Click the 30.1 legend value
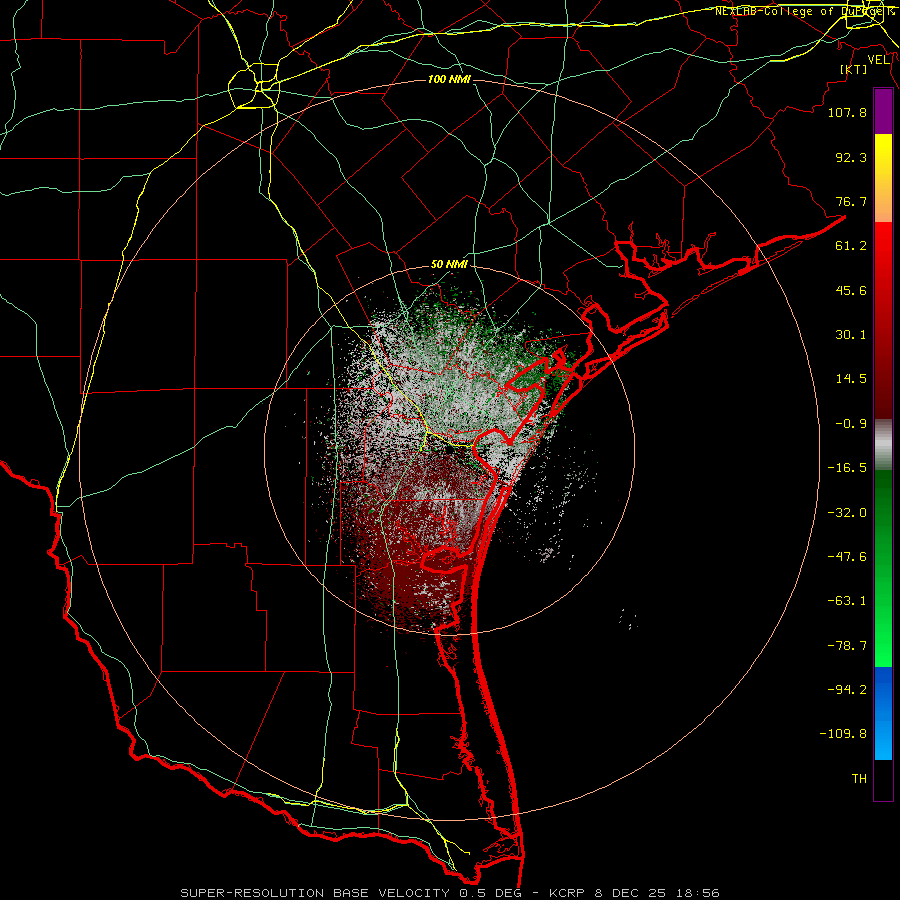The image size is (900, 900). [x=851, y=335]
